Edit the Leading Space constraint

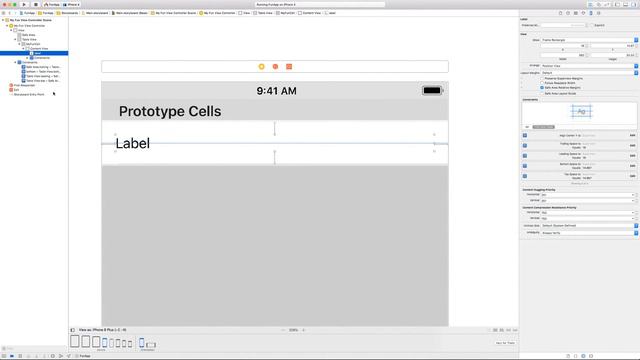pos(632,156)
